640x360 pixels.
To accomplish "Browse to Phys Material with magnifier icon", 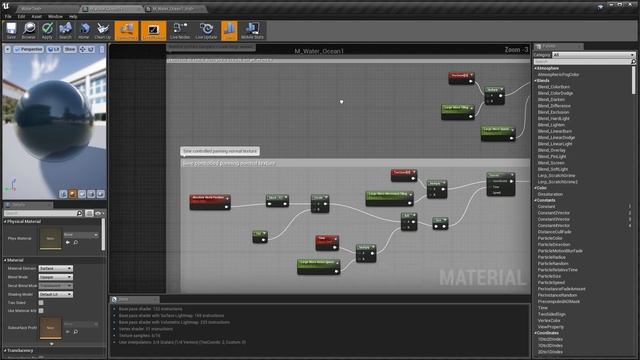I will tap(76, 242).
